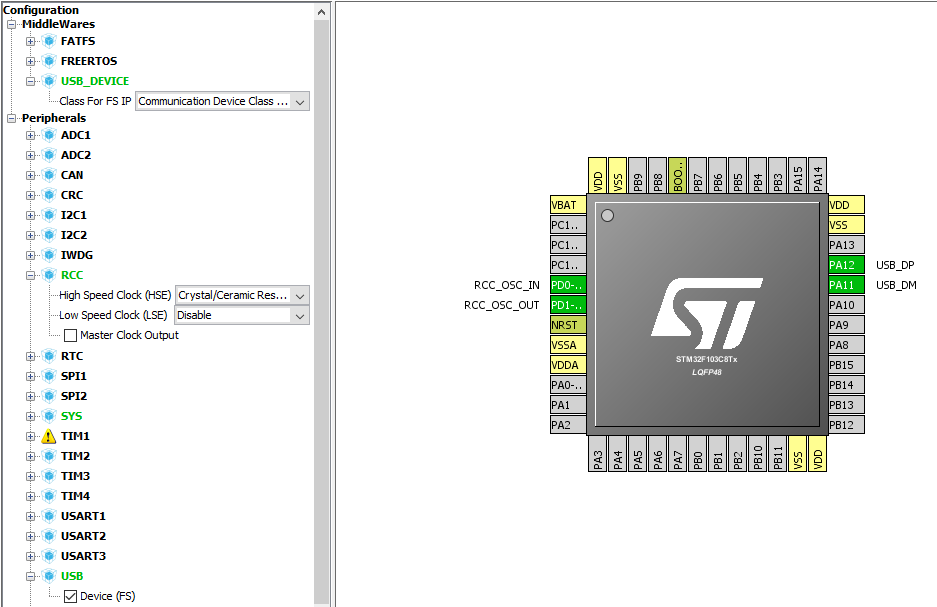Click the configuration panel vertical scrollbar
937x607 pixels.
click(x=321, y=311)
